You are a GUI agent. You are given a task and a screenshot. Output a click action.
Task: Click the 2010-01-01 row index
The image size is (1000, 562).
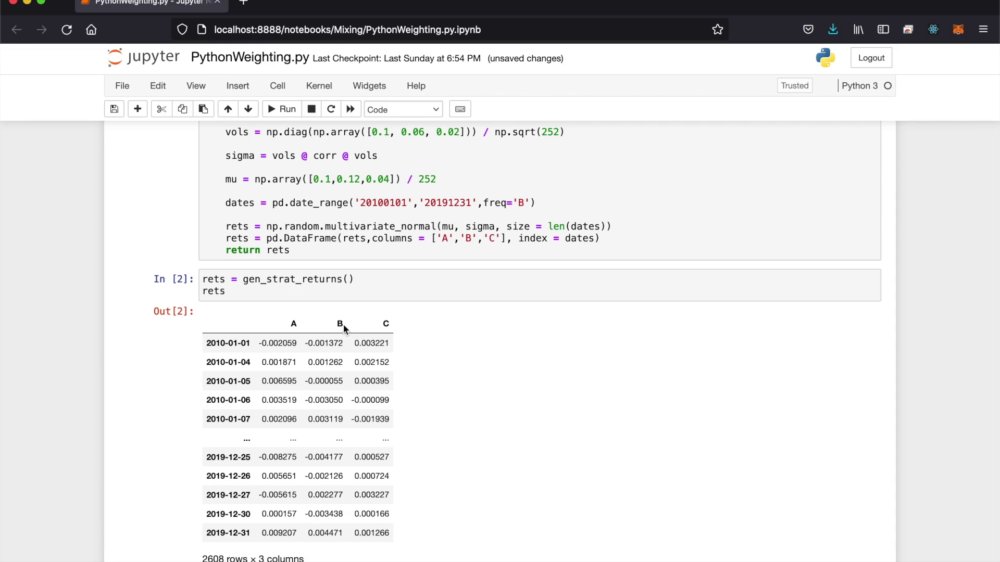coord(228,343)
